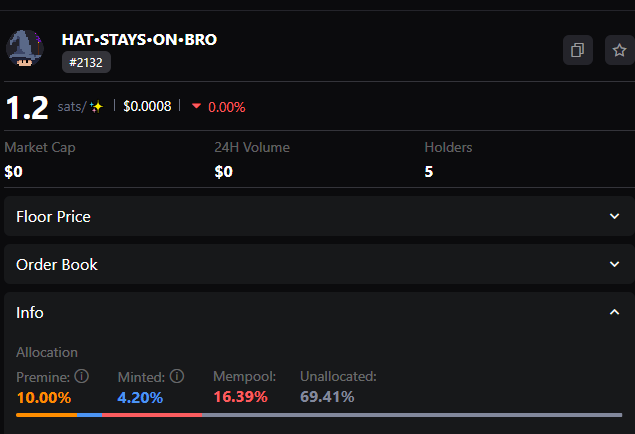Click the Premine info icon
This screenshot has width=635, height=434.
[81, 376]
